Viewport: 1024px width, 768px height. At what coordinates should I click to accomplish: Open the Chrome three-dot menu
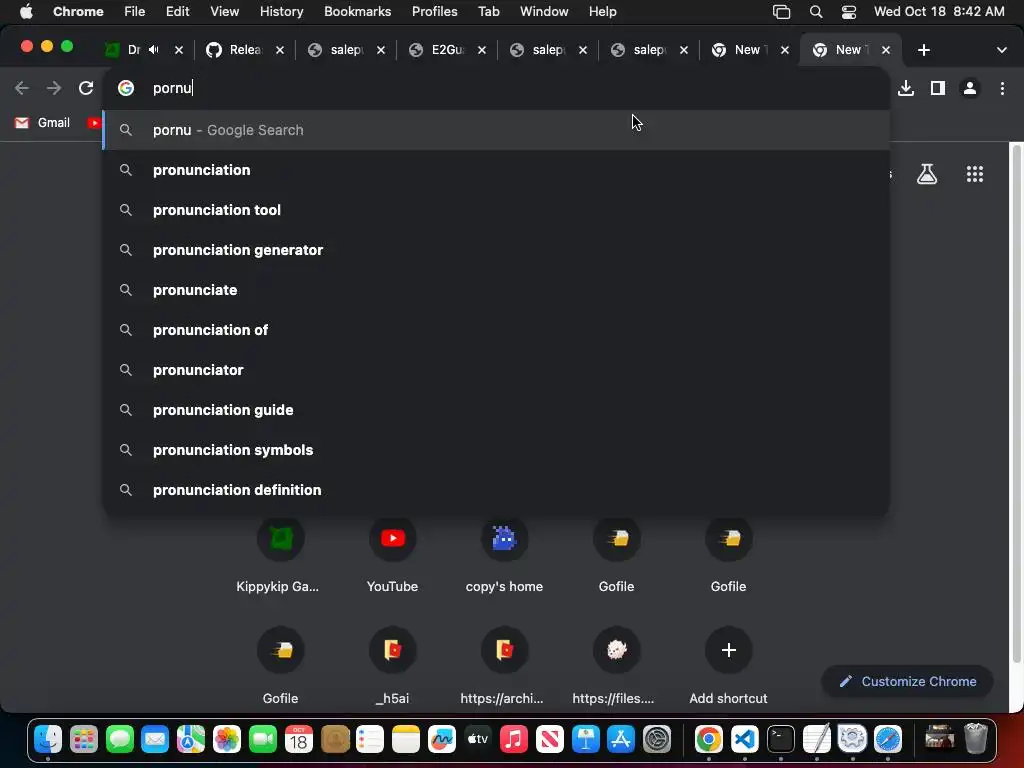(1002, 88)
